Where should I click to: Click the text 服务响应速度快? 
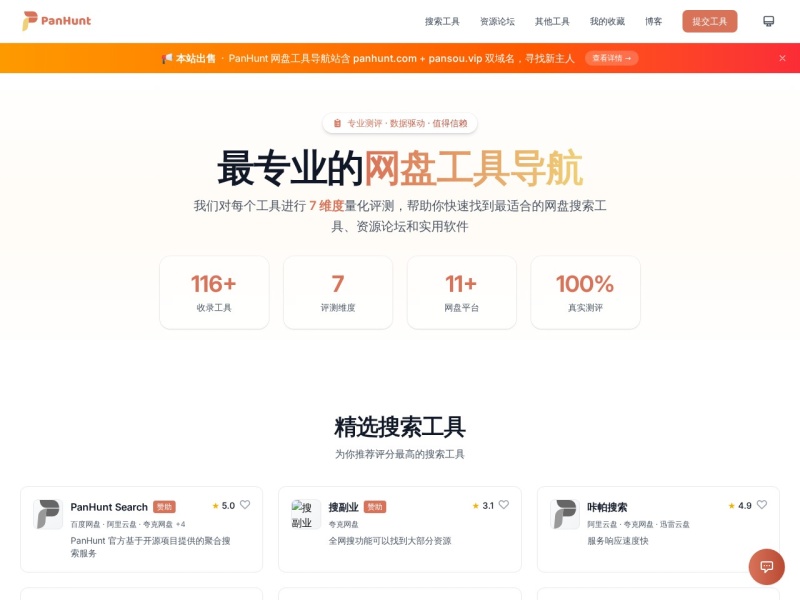click(x=618, y=541)
